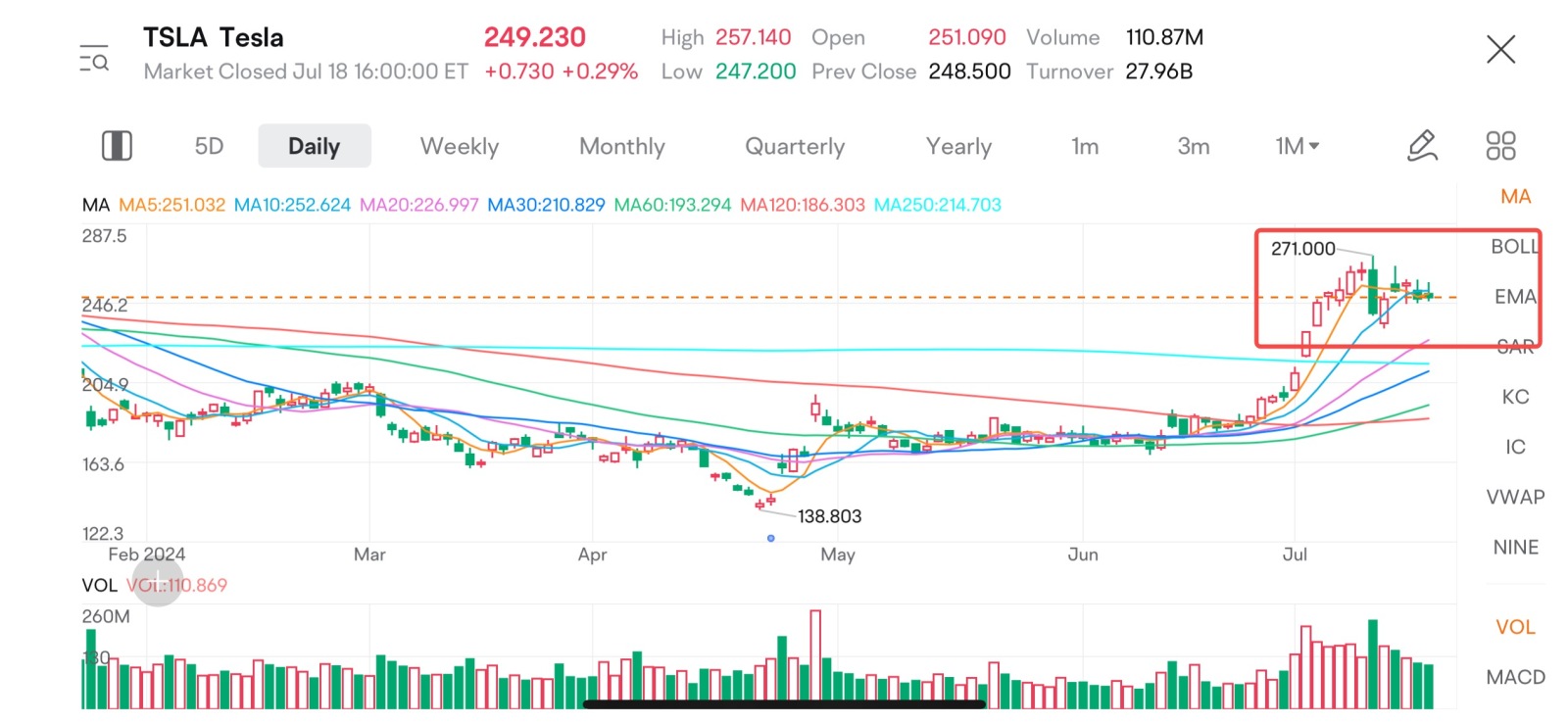Enable the NINE indicator
The image size is (1568, 724).
[1515, 547]
